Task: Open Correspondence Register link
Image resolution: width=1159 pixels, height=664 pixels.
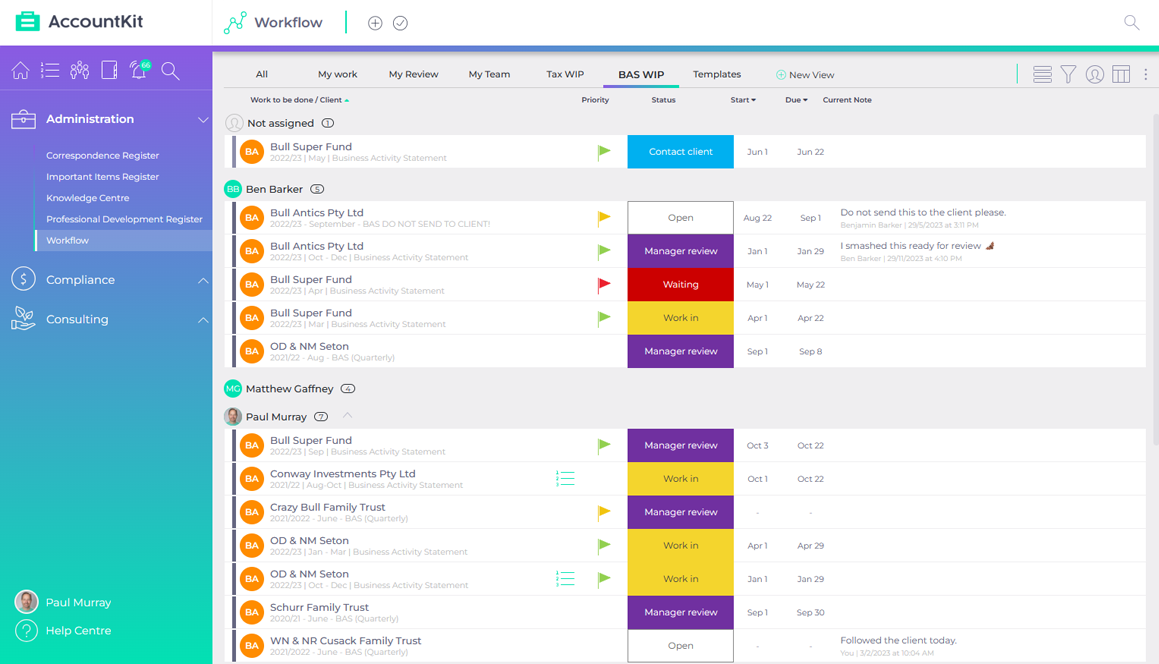Action: (x=102, y=155)
